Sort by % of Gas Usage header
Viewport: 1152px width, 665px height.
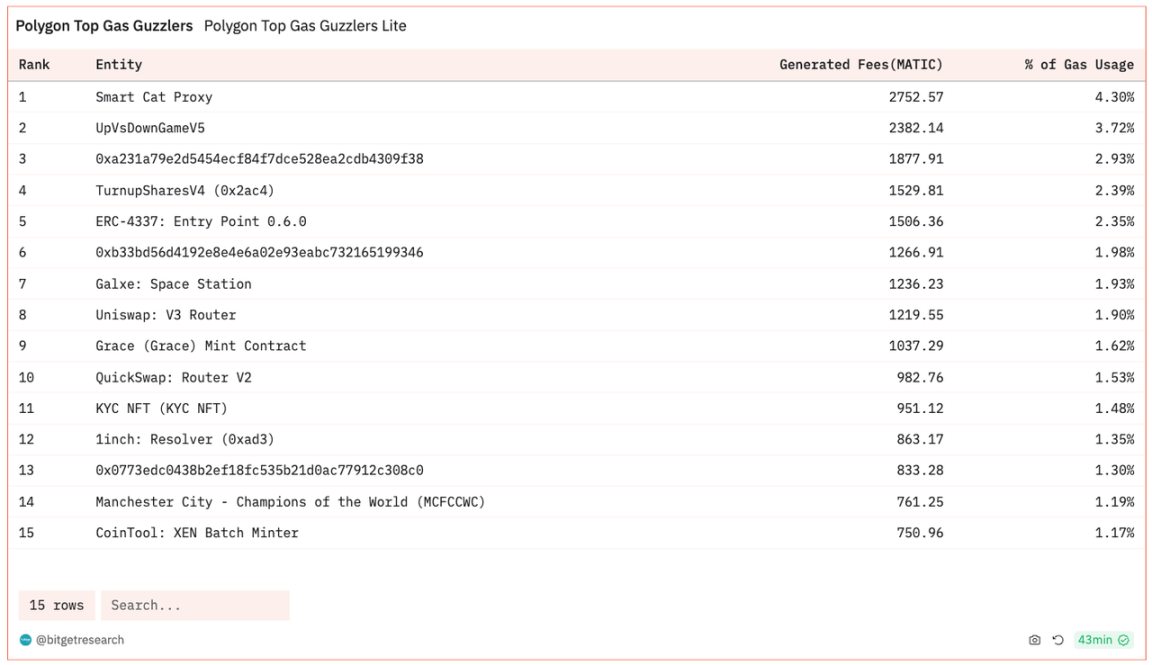point(1079,65)
